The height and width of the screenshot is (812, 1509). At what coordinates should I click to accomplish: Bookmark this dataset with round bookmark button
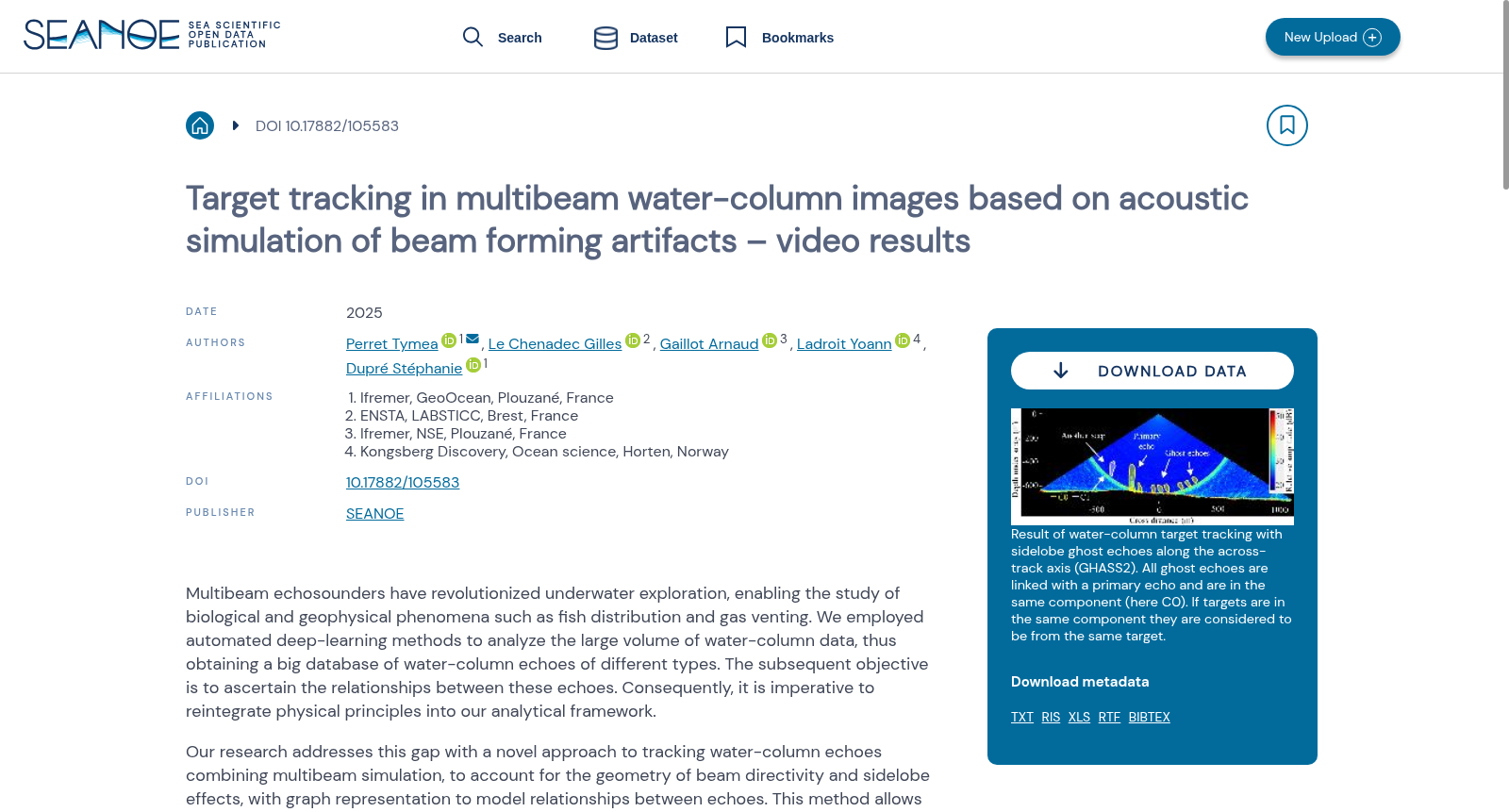(x=1287, y=125)
